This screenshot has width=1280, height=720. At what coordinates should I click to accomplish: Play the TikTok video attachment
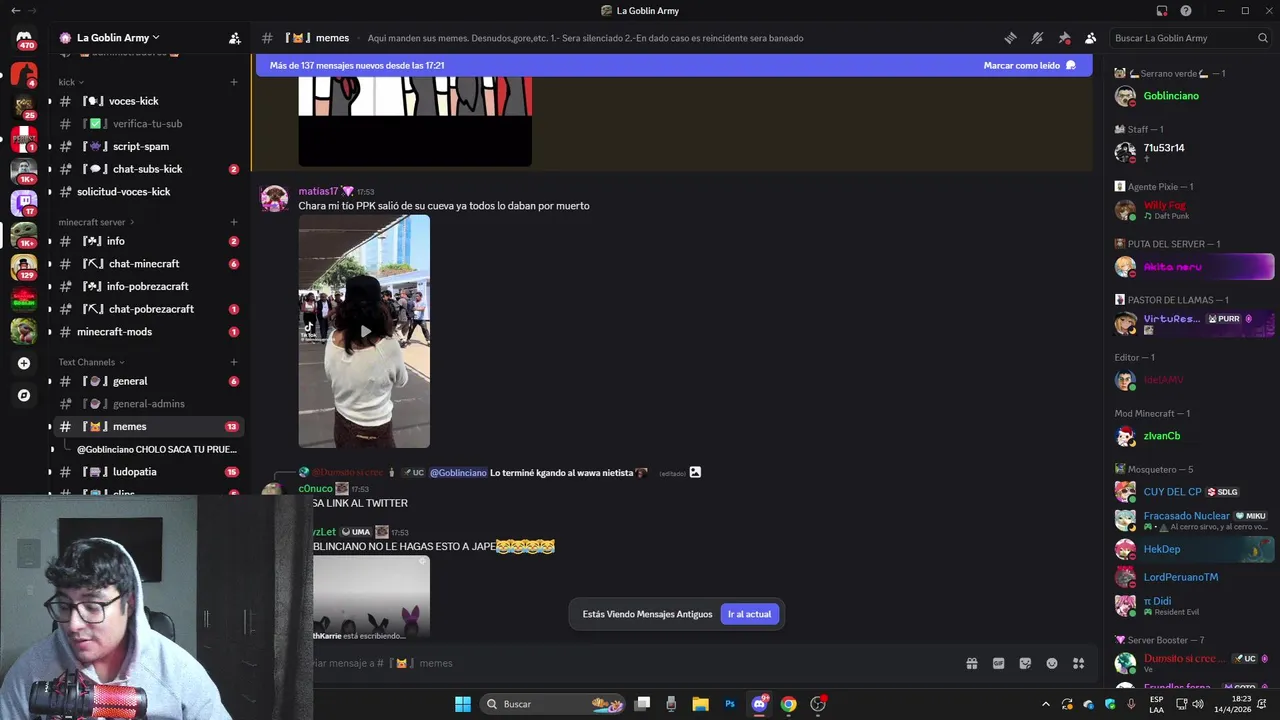coord(364,331)
